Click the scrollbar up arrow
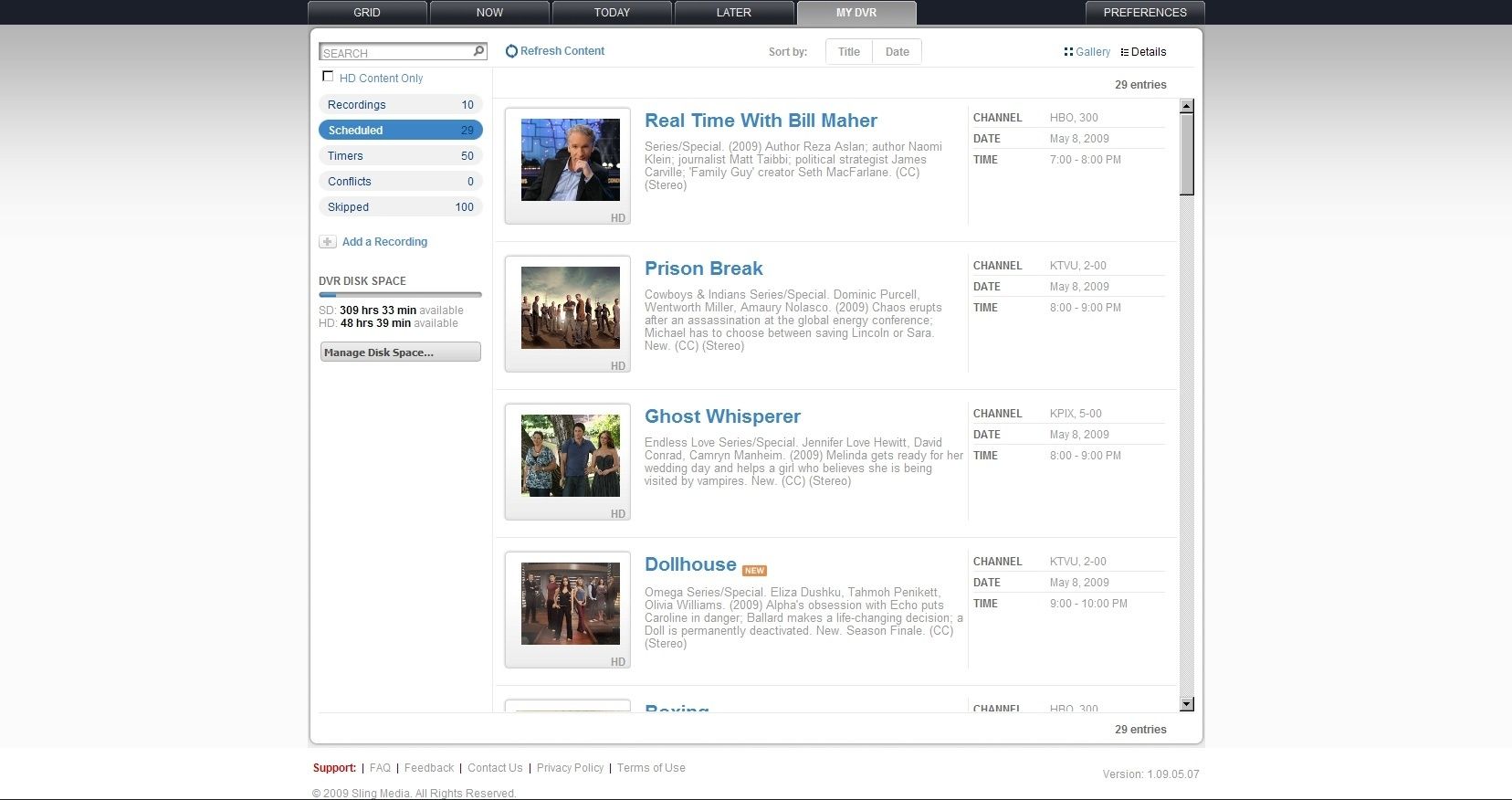This screenshot has height=800, width=1512. coord(1187,106)
